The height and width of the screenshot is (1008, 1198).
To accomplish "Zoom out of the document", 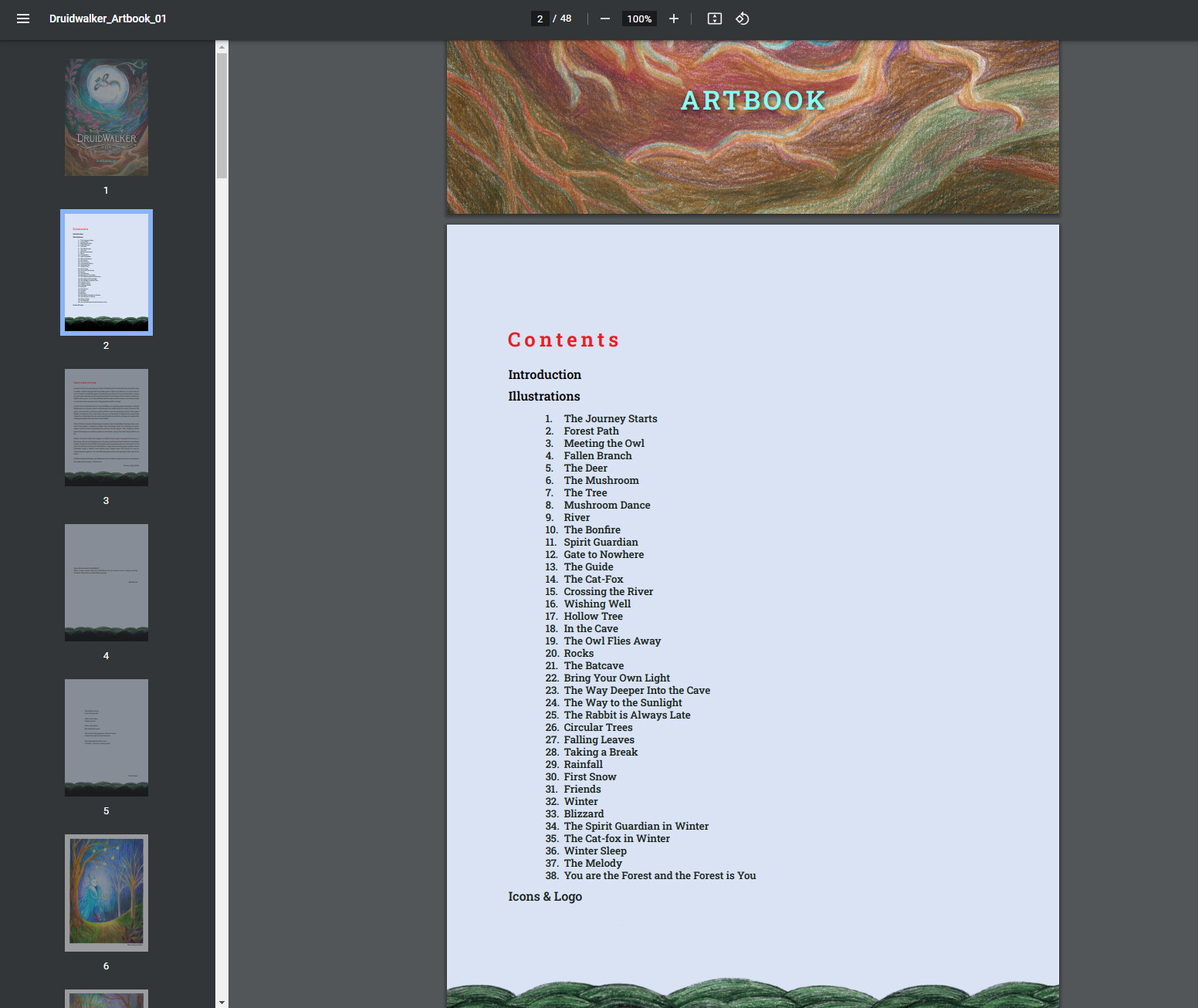I will [x=605, y=19].
